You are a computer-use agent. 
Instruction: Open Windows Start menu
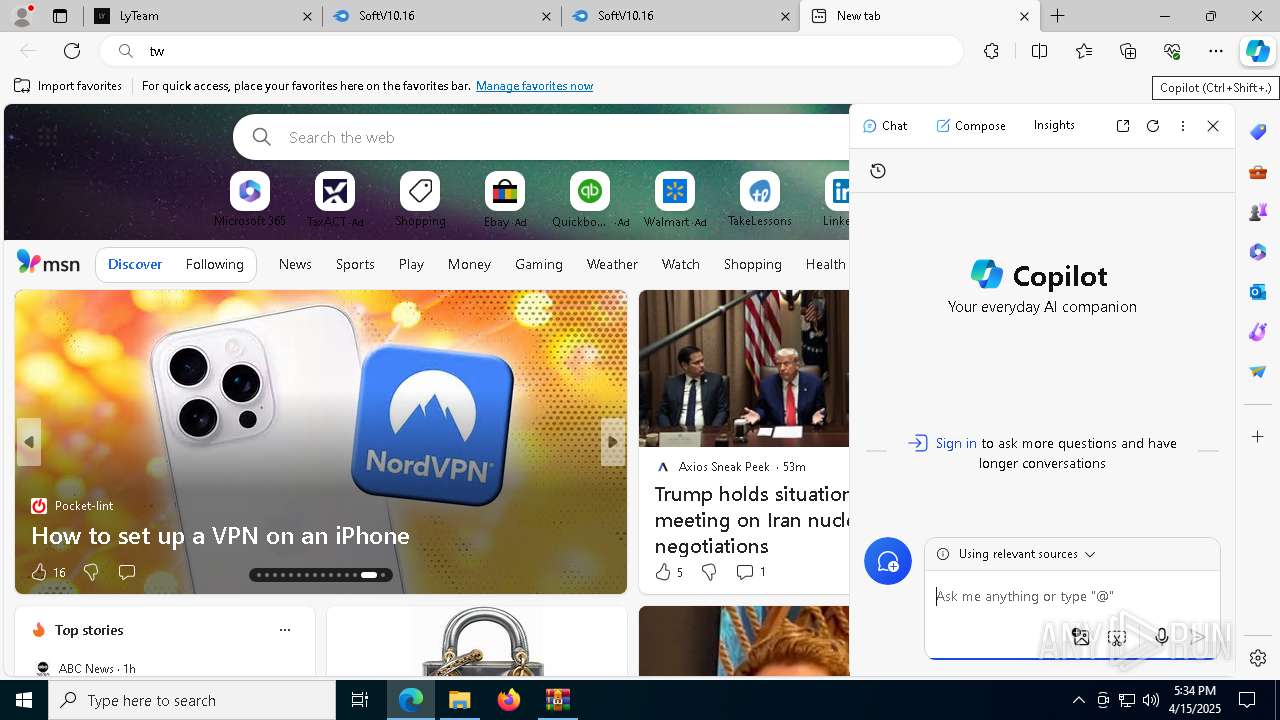point(24,700)
